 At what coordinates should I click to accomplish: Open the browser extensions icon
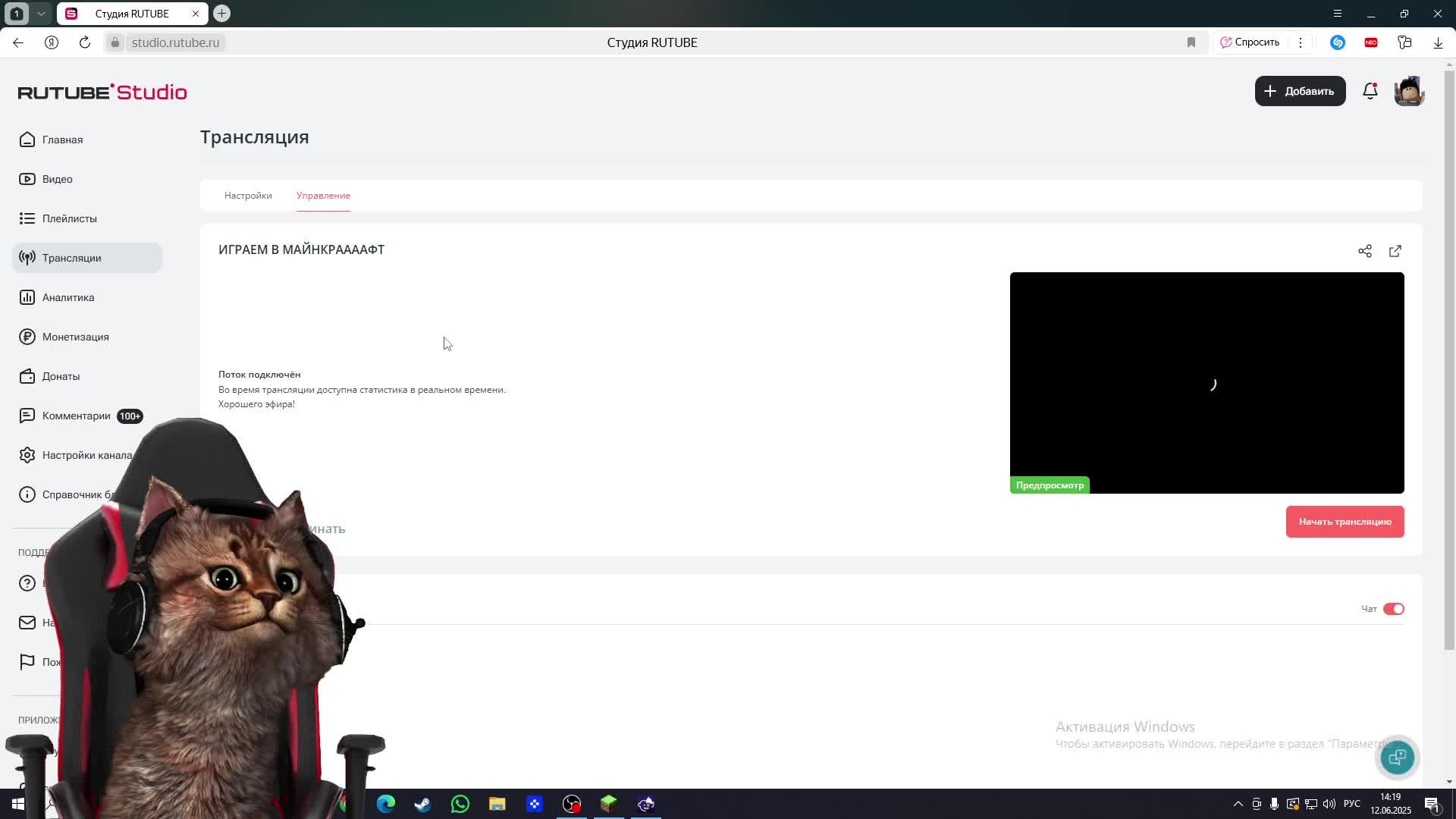point(1404,42)
